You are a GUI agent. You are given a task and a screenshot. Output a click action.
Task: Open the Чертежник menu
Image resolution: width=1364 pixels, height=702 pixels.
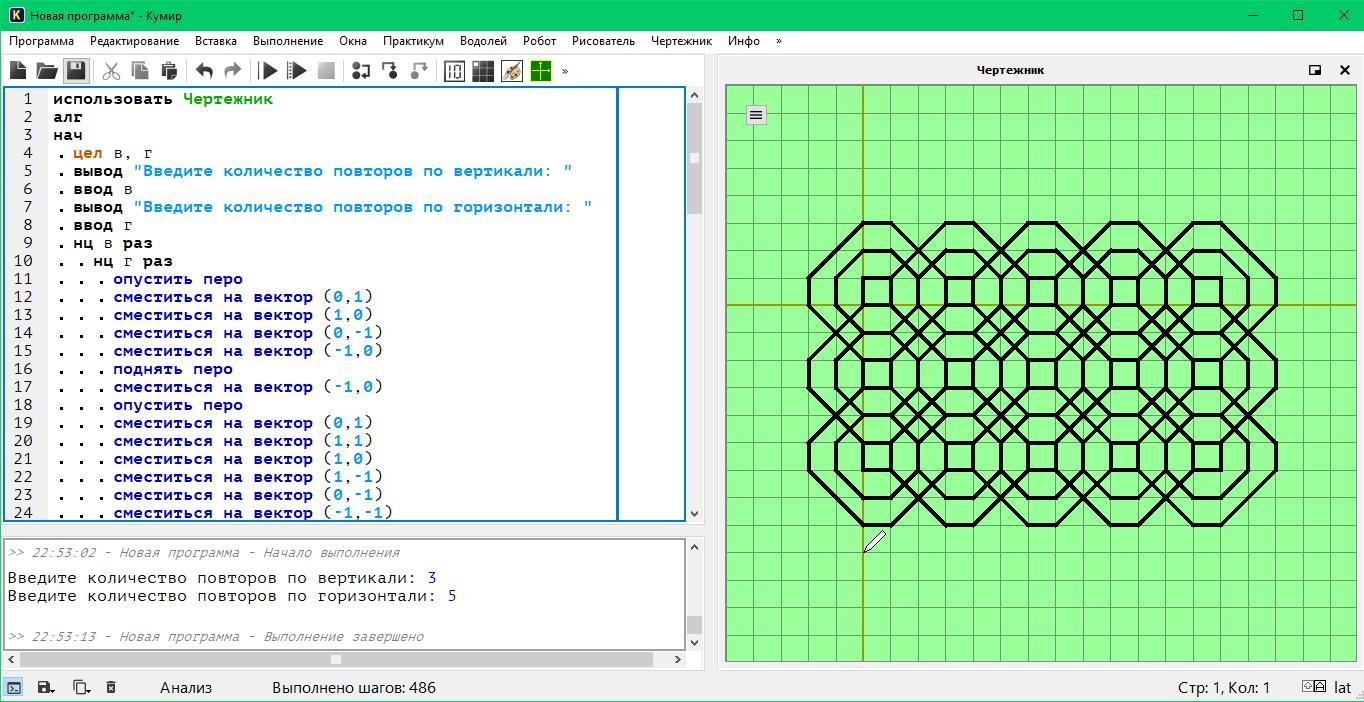[681, 41]
